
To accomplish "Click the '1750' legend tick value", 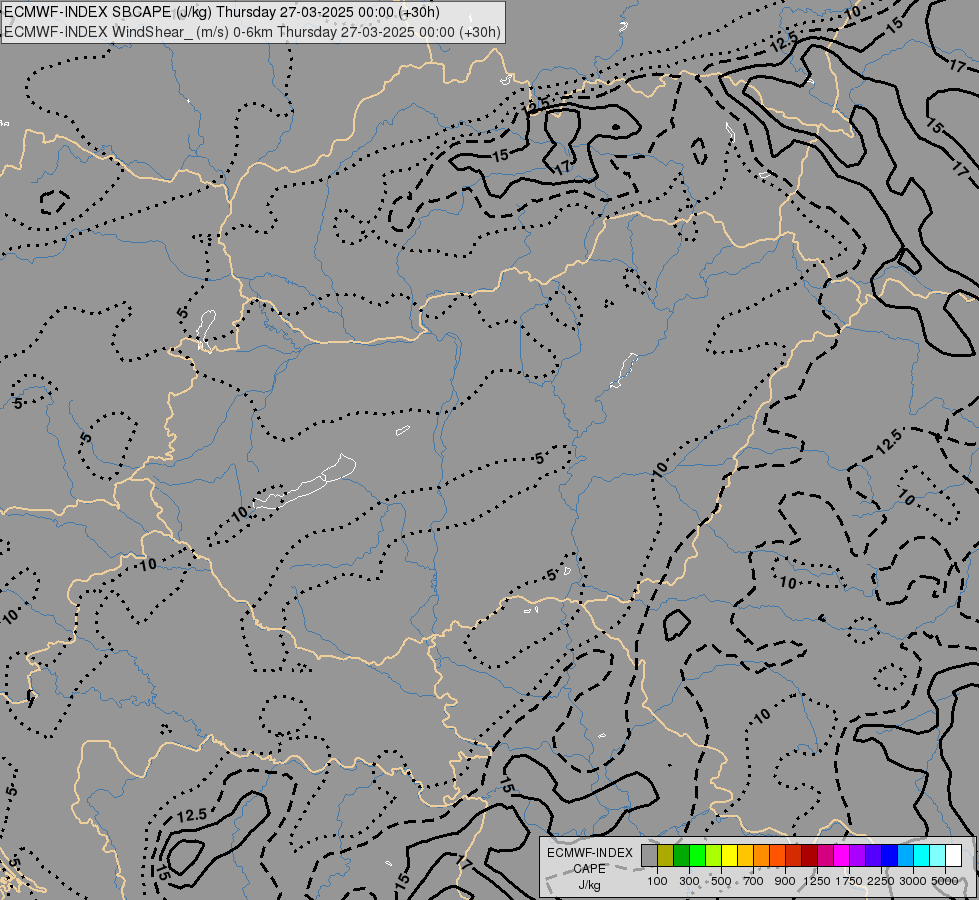I will pyautogui.click(x=849, y=881).
